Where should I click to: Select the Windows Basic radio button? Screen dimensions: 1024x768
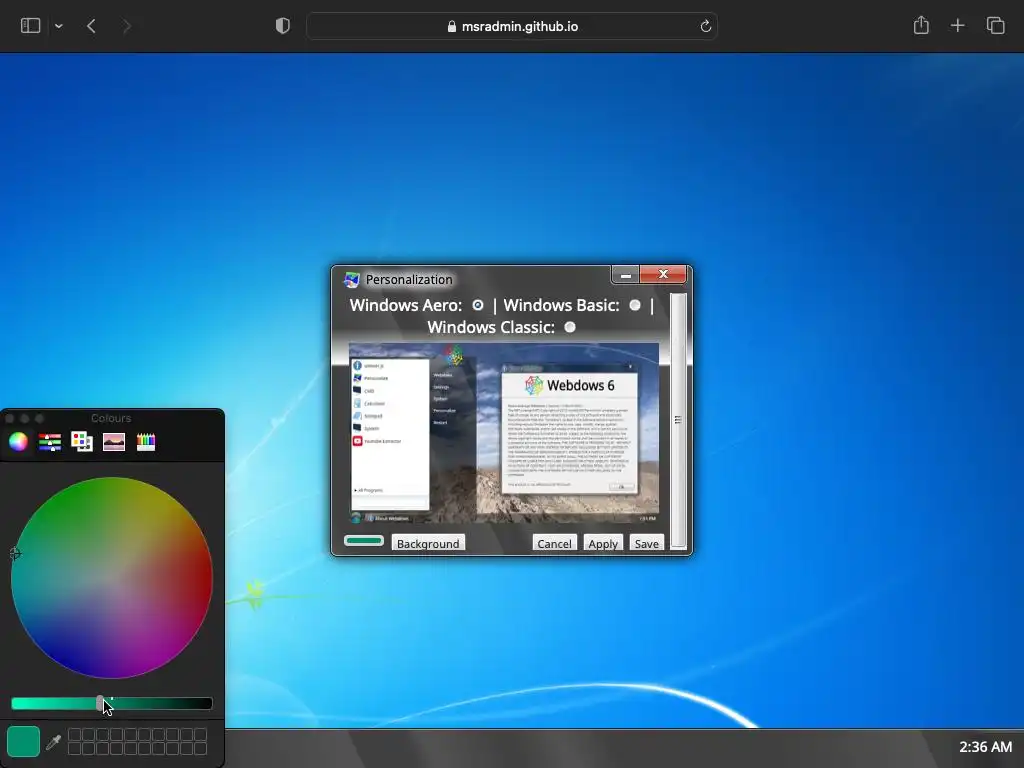635,305
